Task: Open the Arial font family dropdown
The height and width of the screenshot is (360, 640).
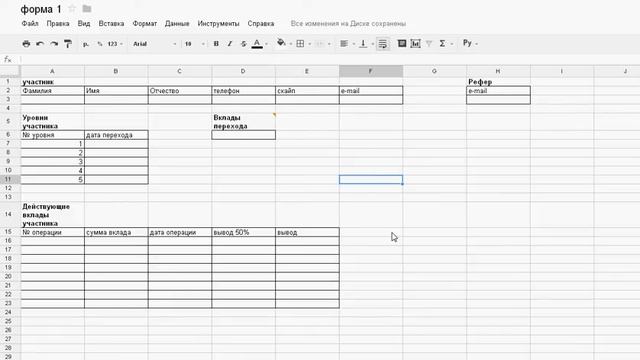Action: pos(155,44)
